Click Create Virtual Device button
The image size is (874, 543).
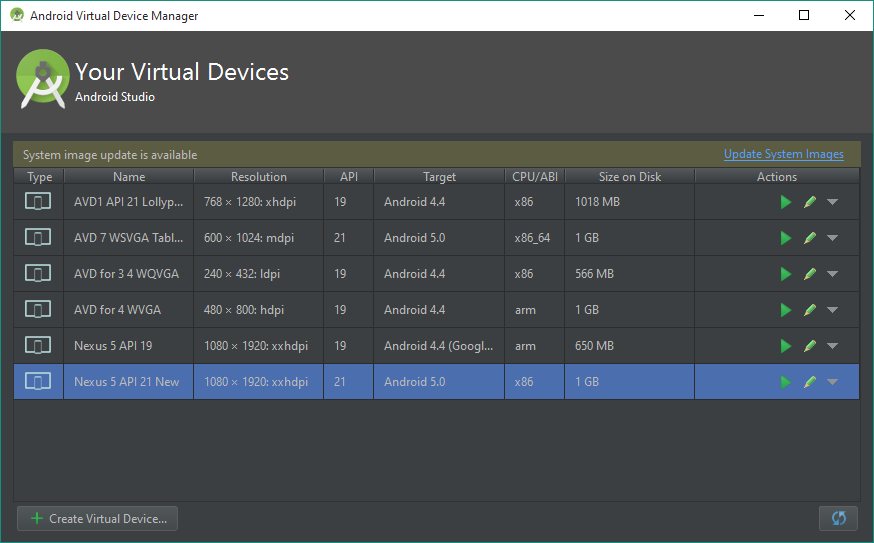pyautogui.click(x=98, y=518)
